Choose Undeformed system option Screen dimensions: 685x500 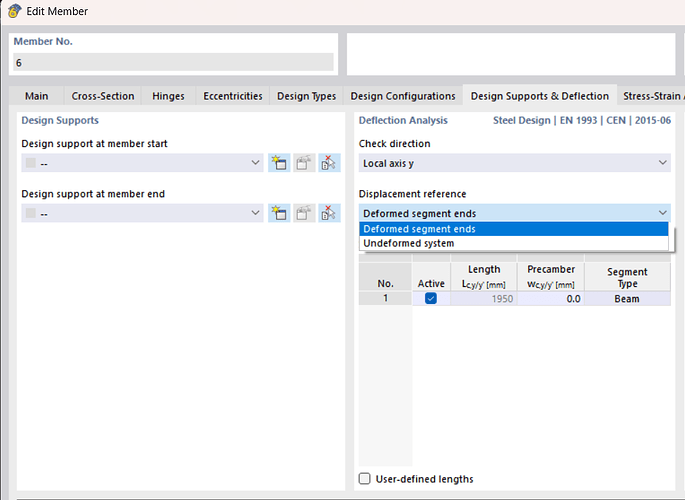[408, 243]
